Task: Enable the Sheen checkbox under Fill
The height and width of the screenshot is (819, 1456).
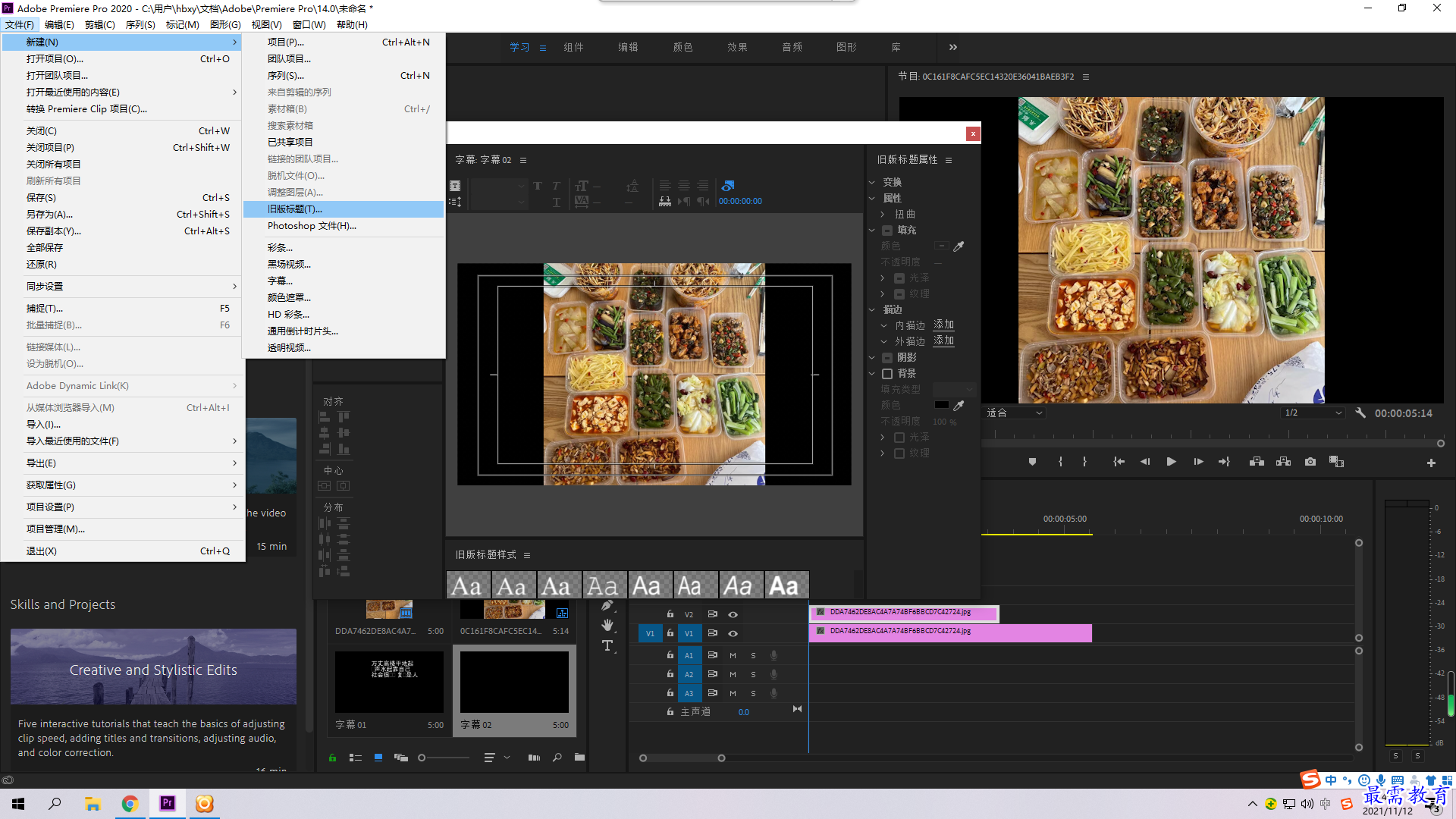Action: (x=899, y=278)
